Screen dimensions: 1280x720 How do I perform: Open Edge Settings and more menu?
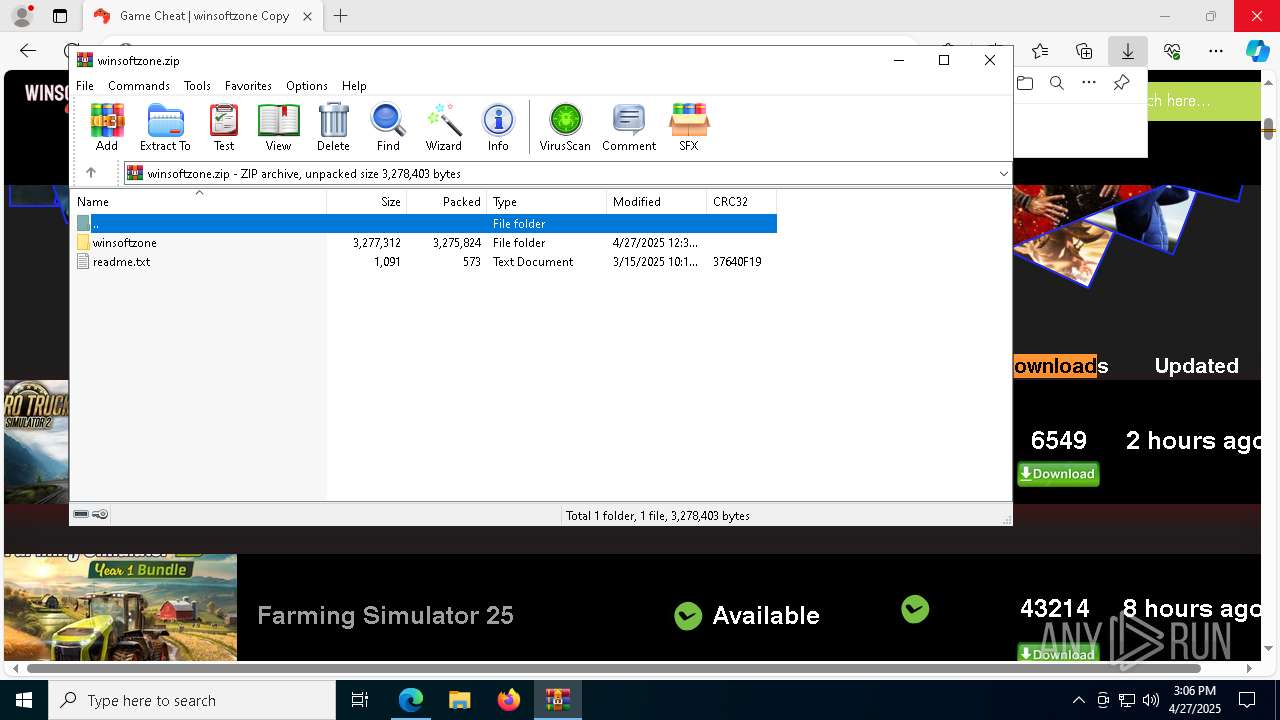point(1216,51)
